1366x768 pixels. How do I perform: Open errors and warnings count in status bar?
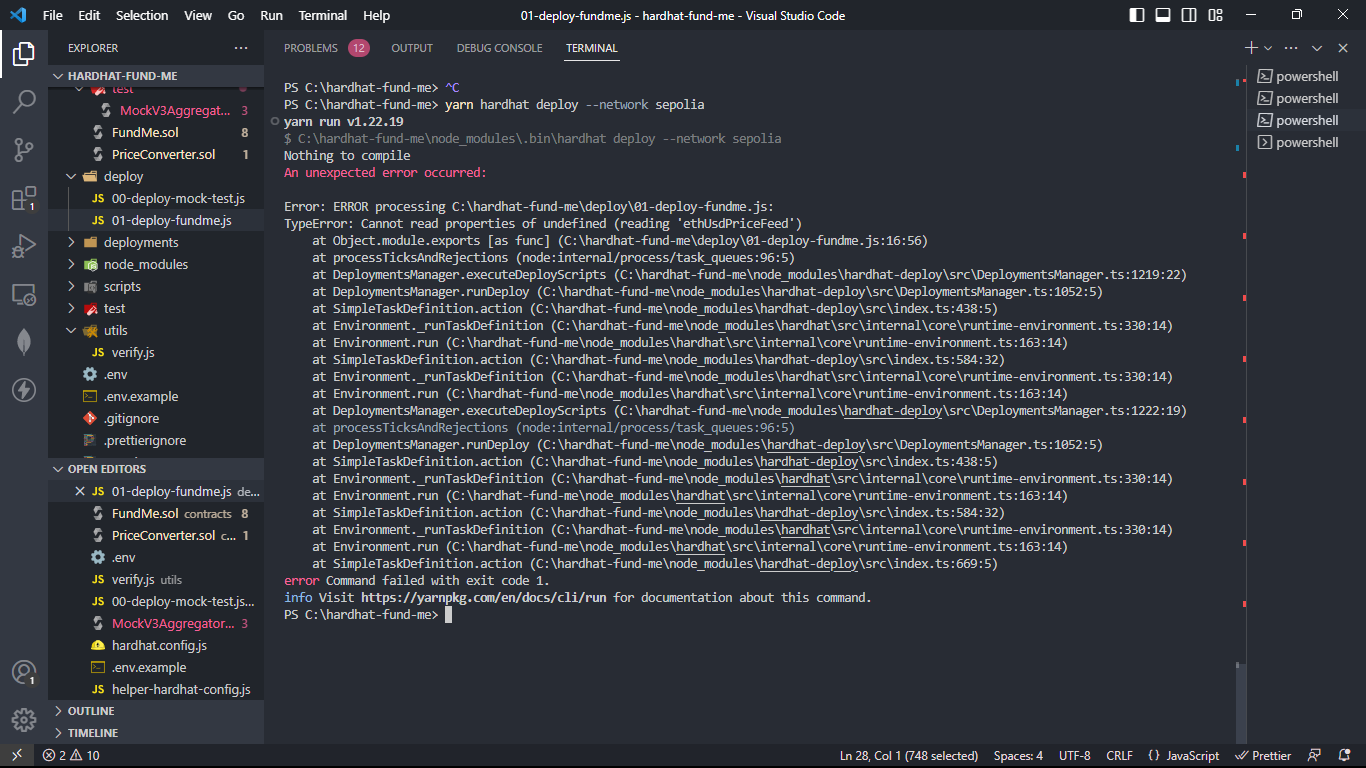71,756
